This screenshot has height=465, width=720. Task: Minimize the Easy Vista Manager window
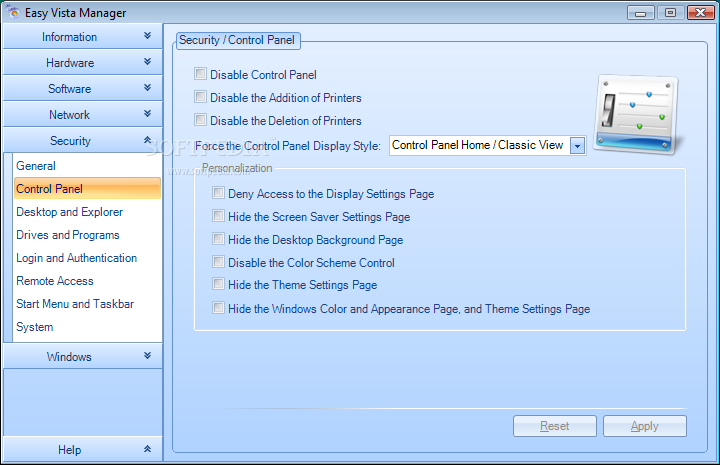pyautogui.click(x=641, y=13)
